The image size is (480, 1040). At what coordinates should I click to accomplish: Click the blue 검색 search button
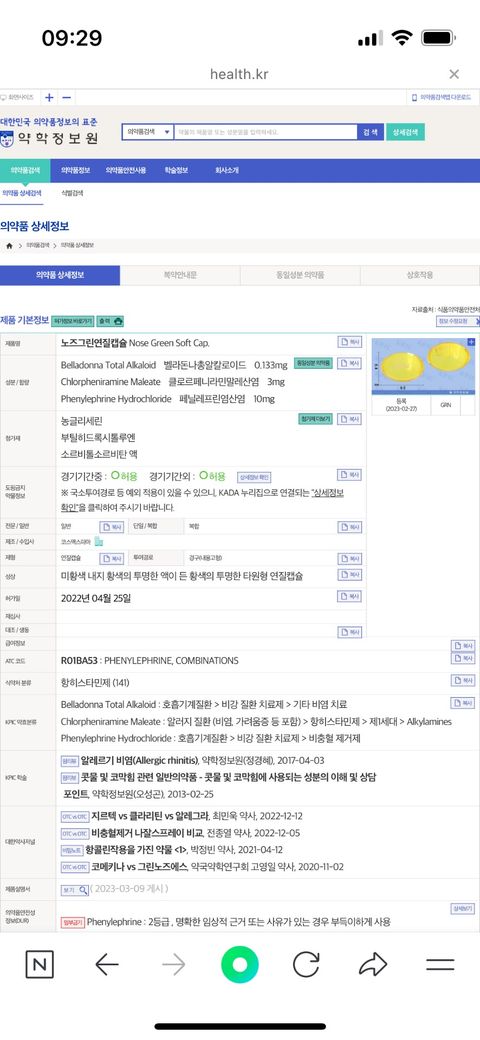point(370,132)
